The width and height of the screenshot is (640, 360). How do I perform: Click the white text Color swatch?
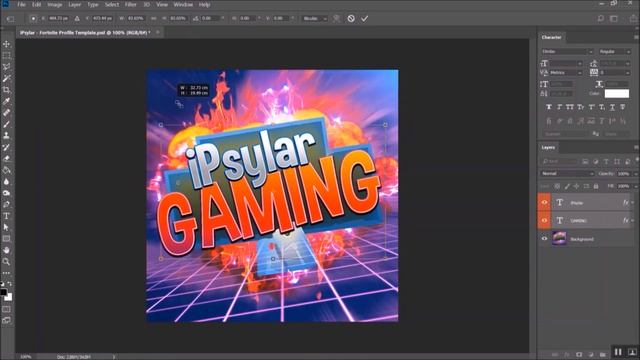(617, 93)
